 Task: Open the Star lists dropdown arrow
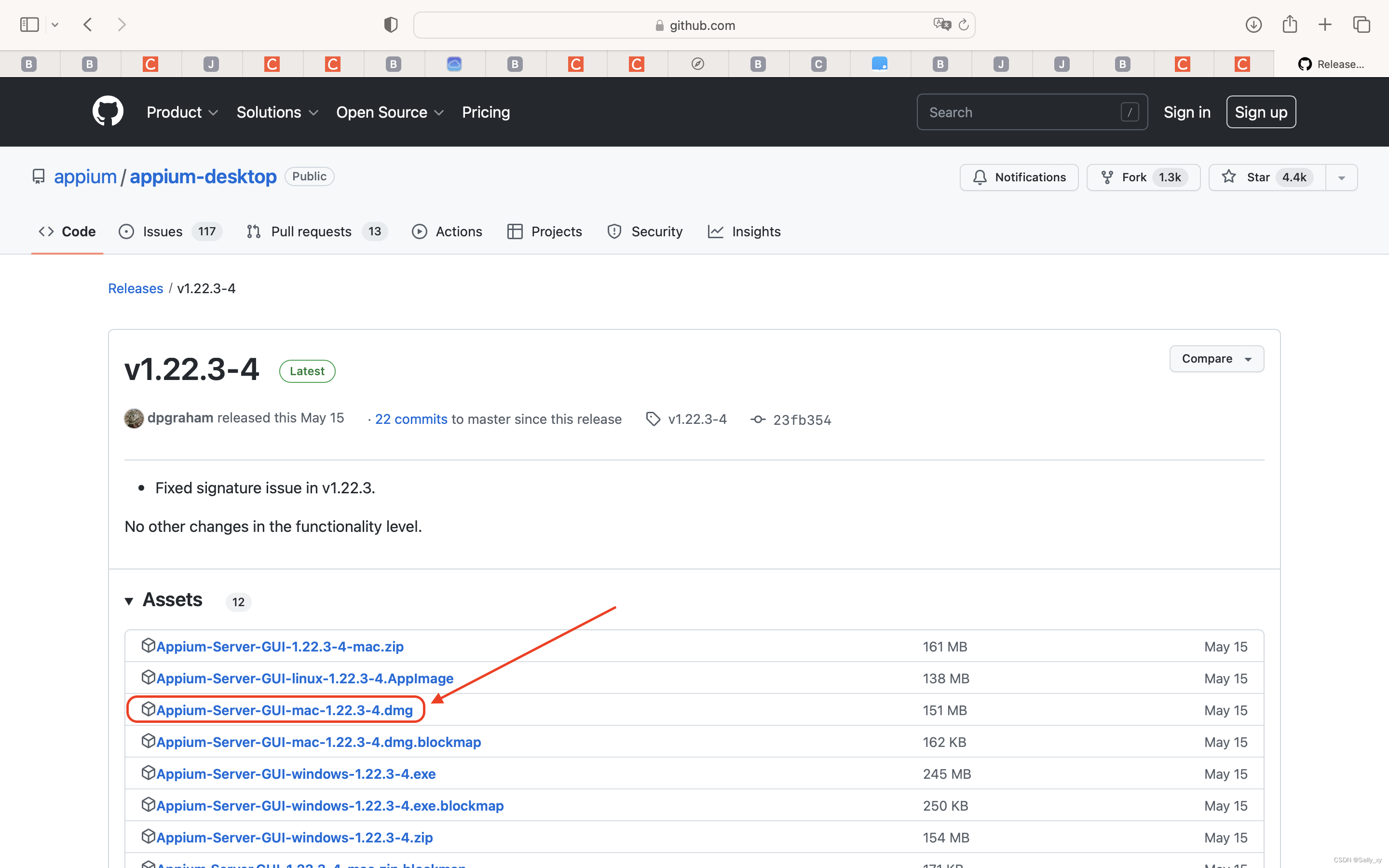[x=1341, y=177]
